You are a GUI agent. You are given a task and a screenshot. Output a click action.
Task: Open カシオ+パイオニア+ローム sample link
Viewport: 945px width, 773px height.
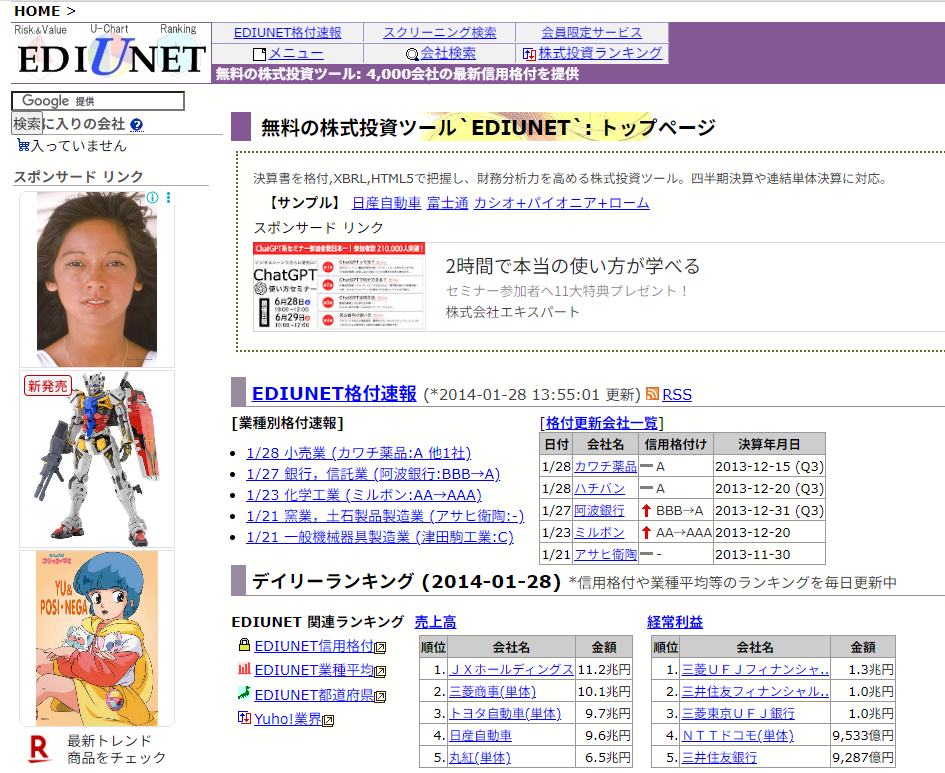click(562, 203)
